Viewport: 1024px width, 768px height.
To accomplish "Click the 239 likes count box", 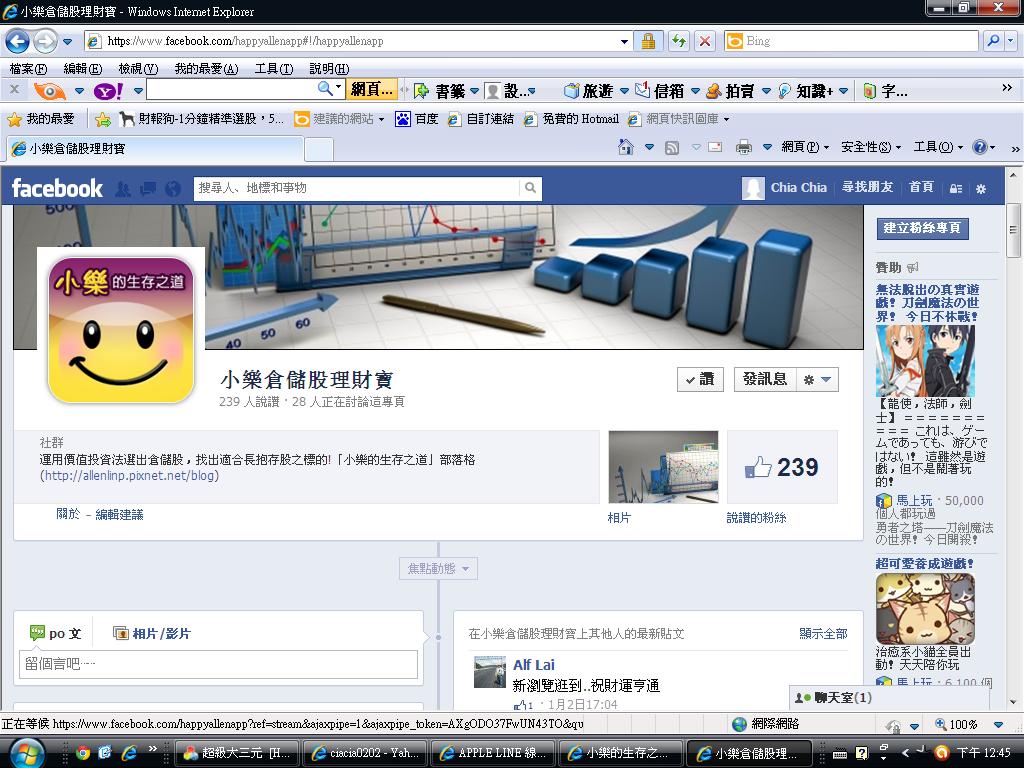I will click(x=782, y=467).
